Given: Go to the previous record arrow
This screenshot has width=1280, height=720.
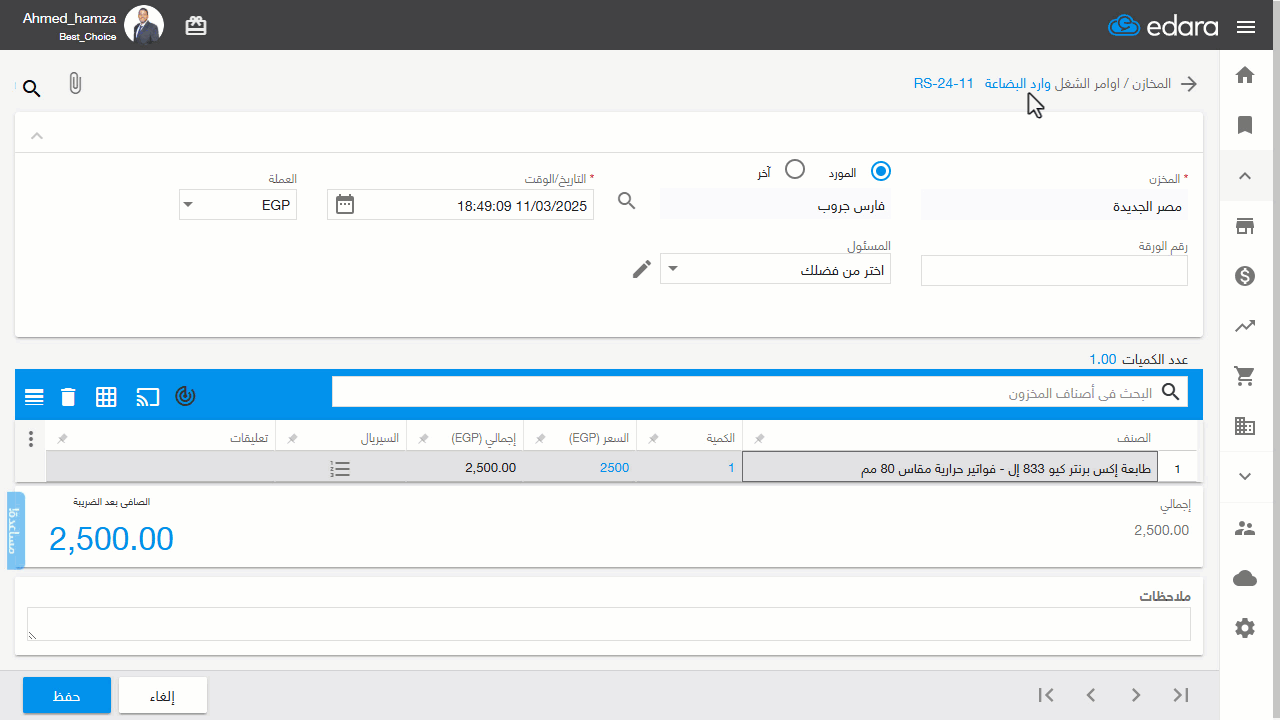Looking at the screenshot, I should 1091,695.
